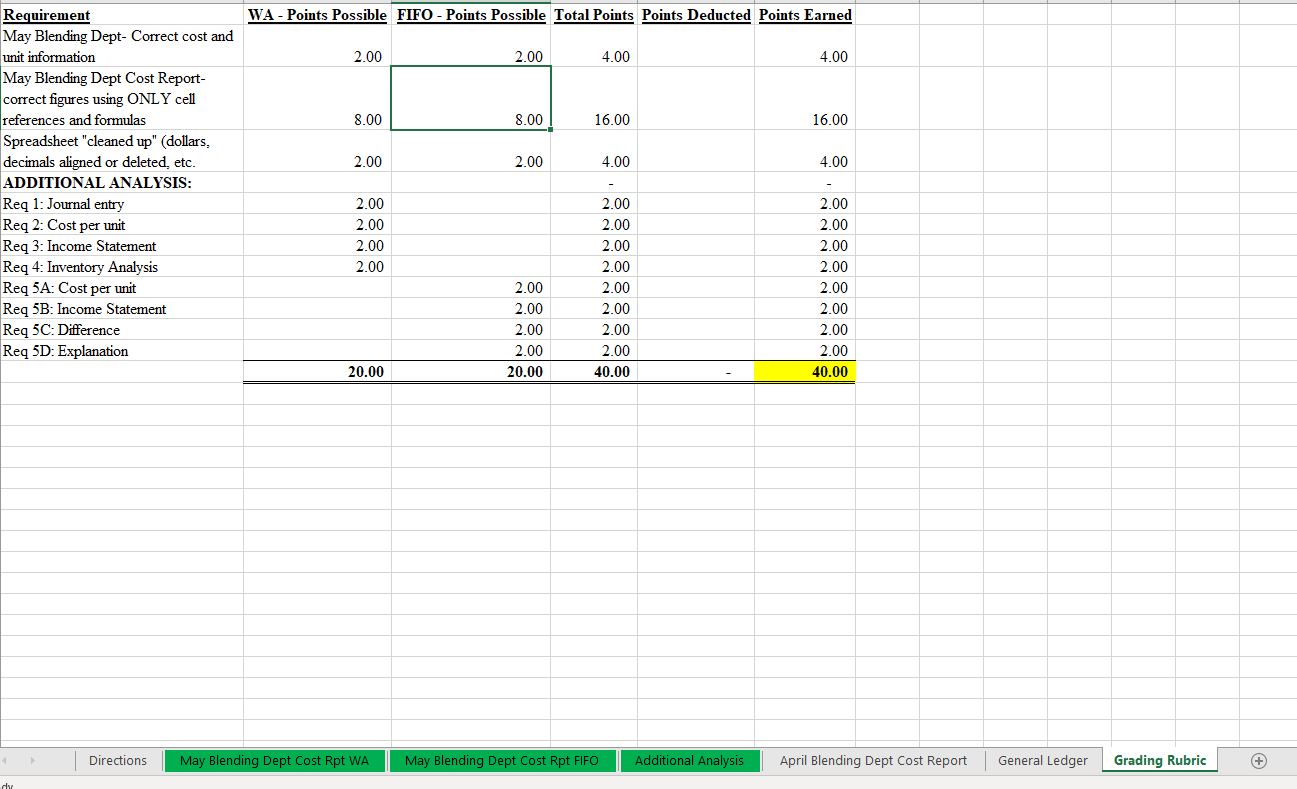Select the Points Deducted header cell
Image resolution: width=1297 pixels, height=789 pixels.
[x=696, y=15]
